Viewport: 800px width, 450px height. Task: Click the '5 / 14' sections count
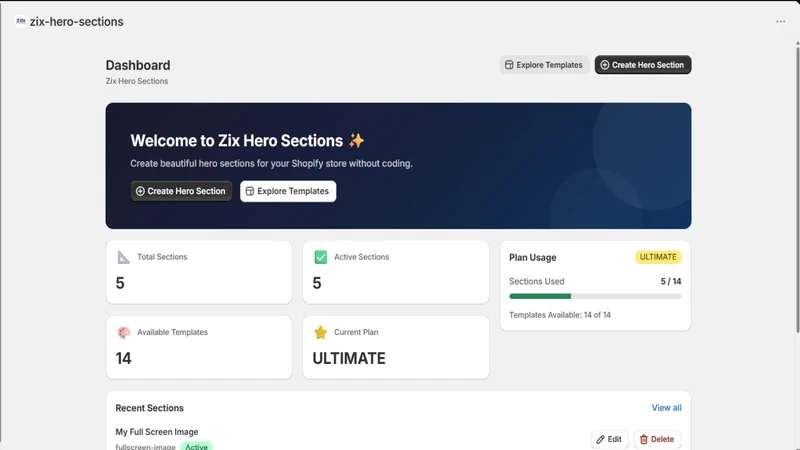tap(670, 281)
